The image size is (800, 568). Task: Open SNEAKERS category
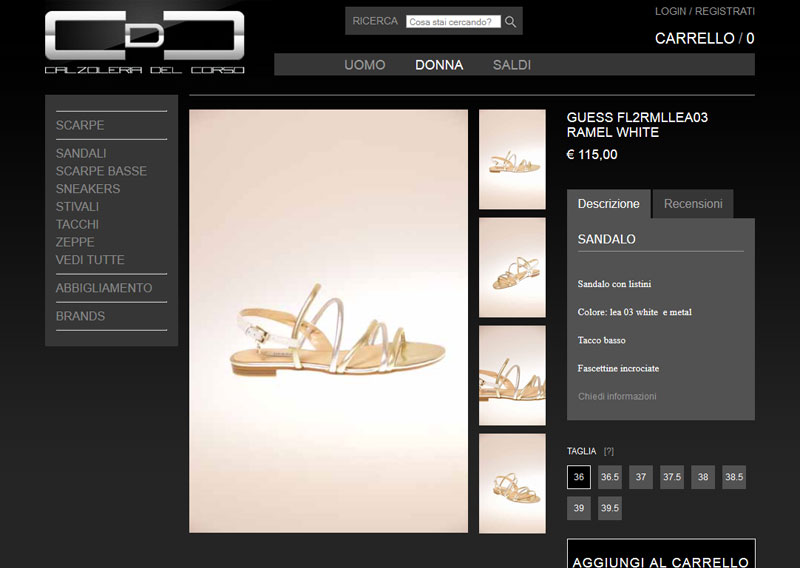pos(88,189)
